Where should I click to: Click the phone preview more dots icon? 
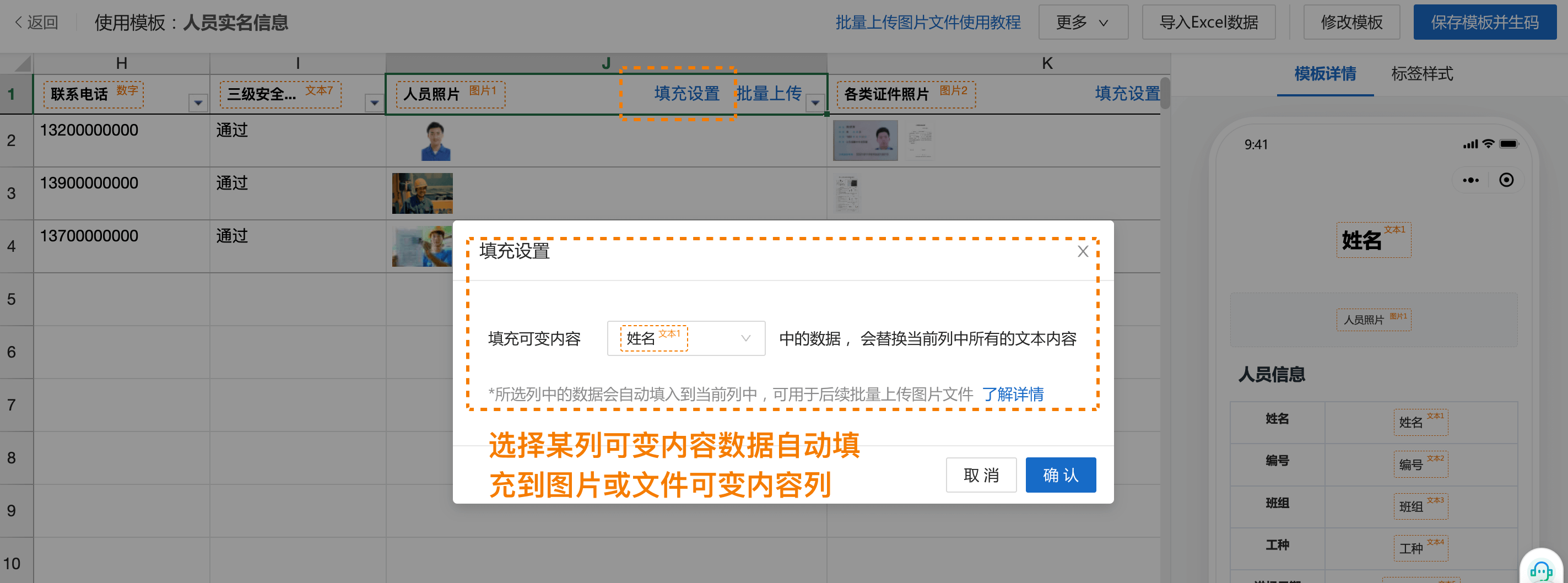(1470, 180)
